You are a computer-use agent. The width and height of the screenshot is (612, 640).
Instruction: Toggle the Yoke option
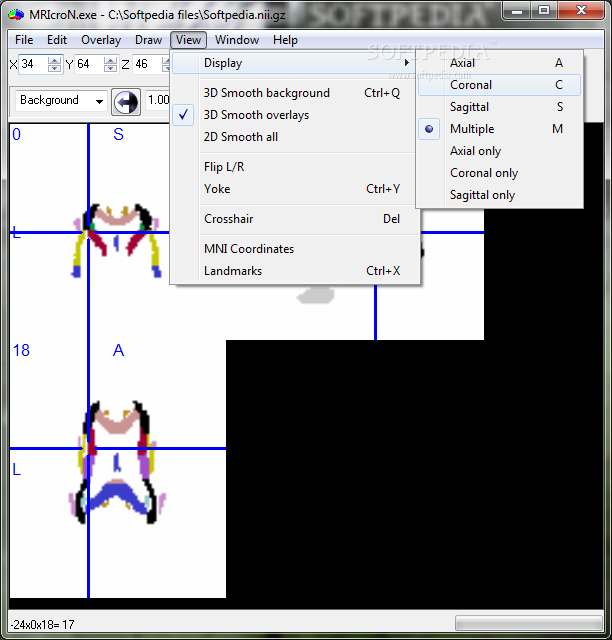293,189
